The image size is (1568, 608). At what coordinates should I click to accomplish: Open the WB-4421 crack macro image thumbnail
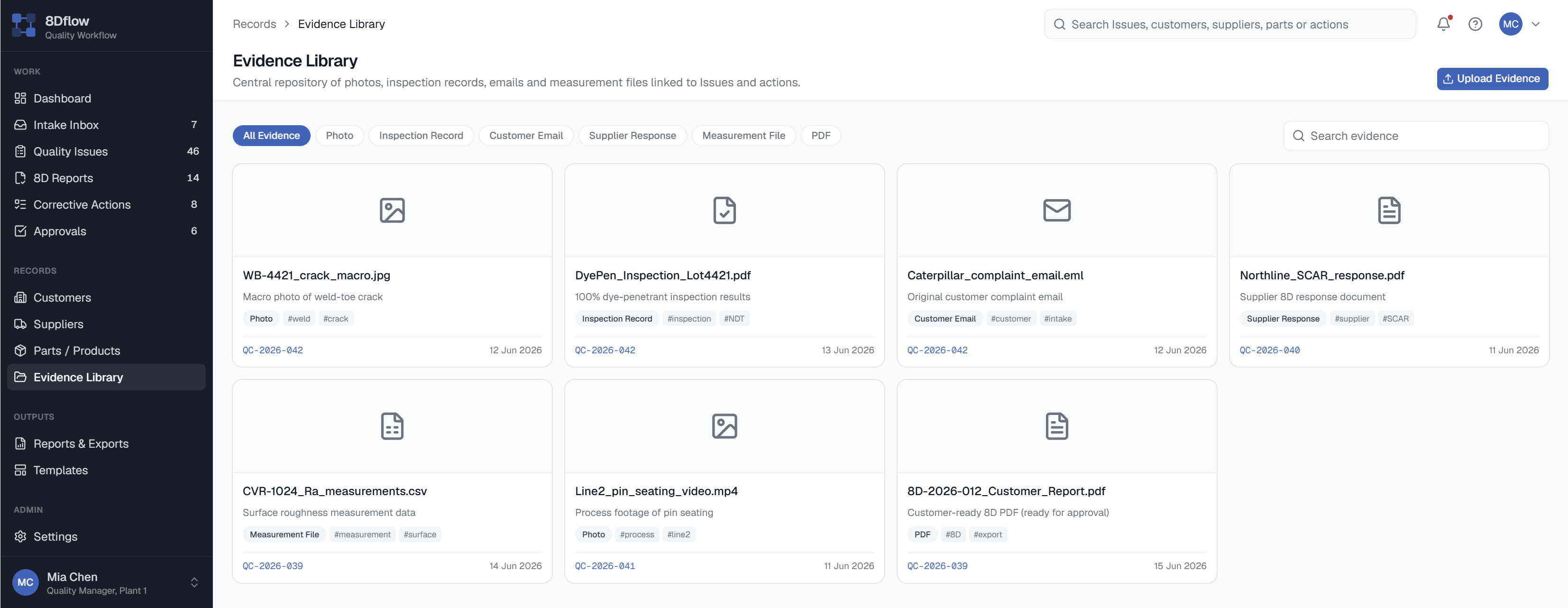pos(392,211)
